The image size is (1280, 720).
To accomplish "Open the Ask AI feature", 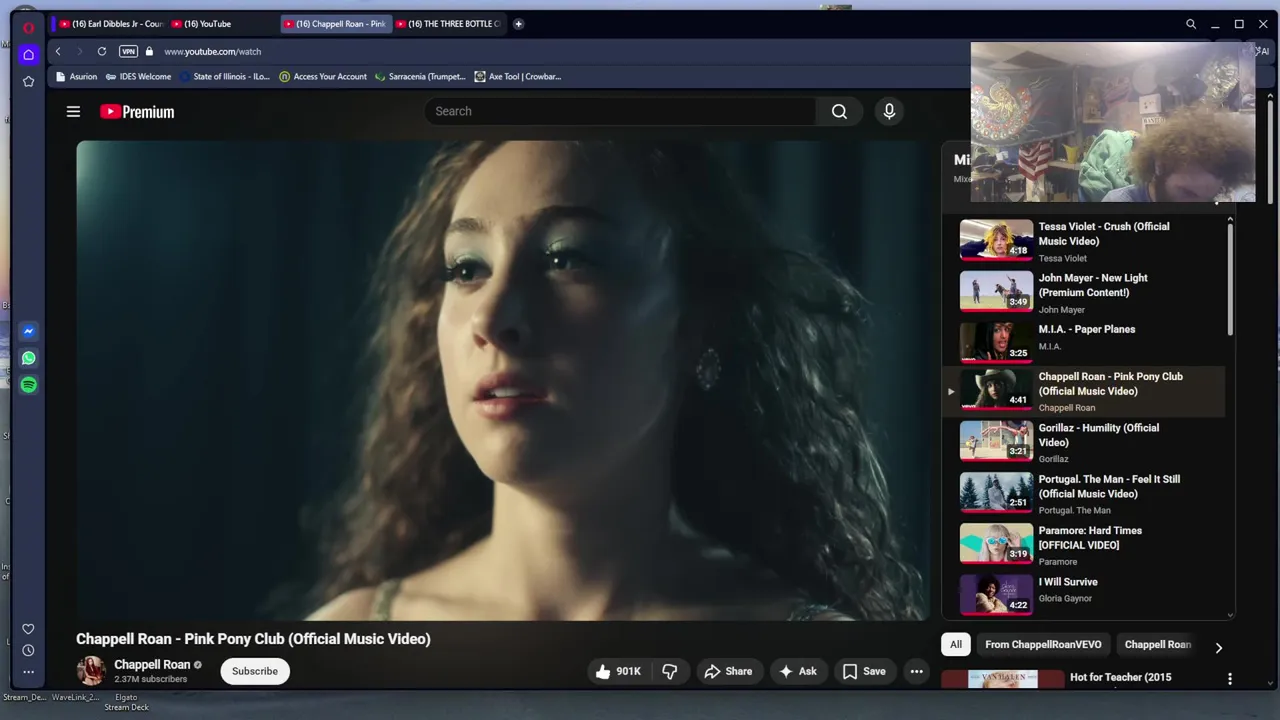I will 797,671.
